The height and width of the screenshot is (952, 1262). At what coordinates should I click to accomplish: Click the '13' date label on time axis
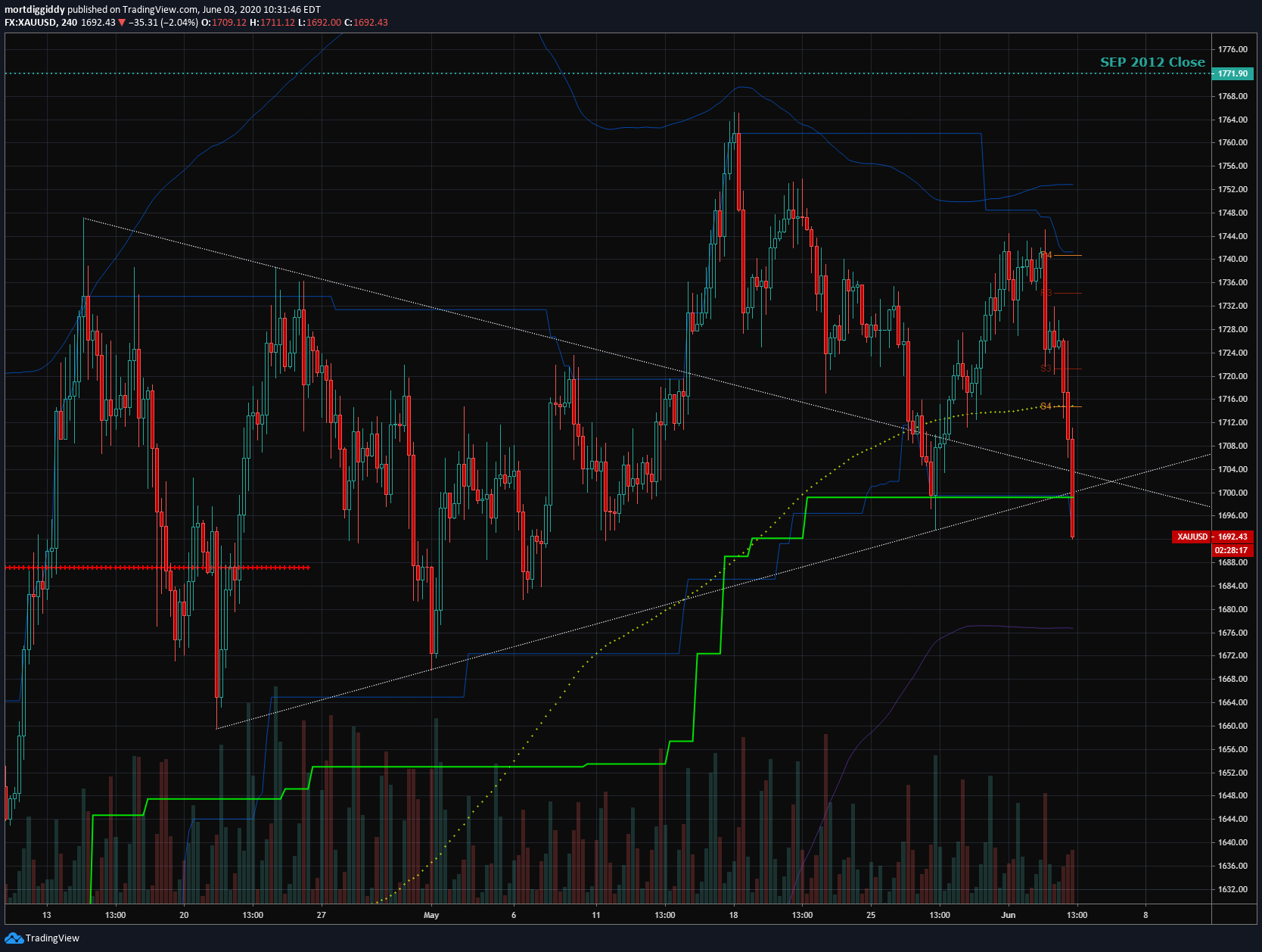(x=47, y=915)
